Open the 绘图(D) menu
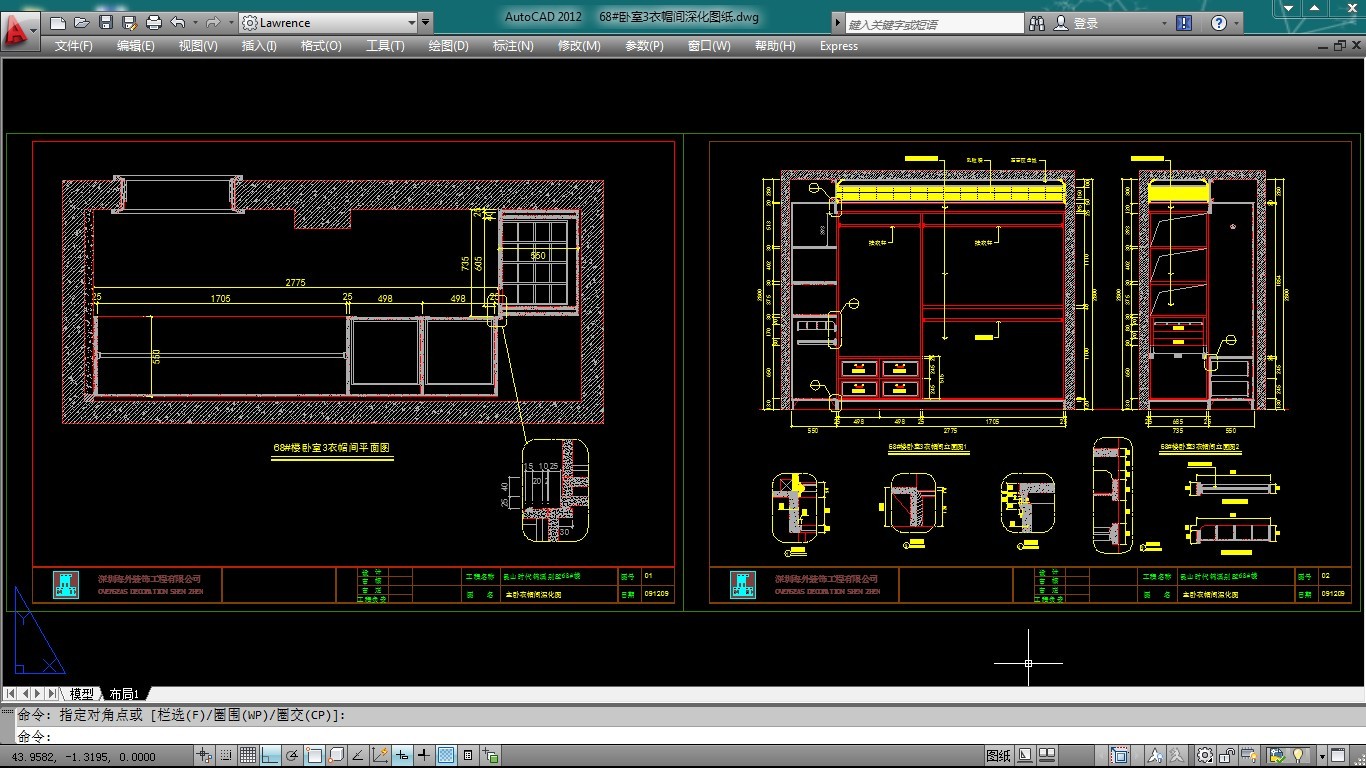Viewport: 1366px width, 768px height. (x=448, y=46)
